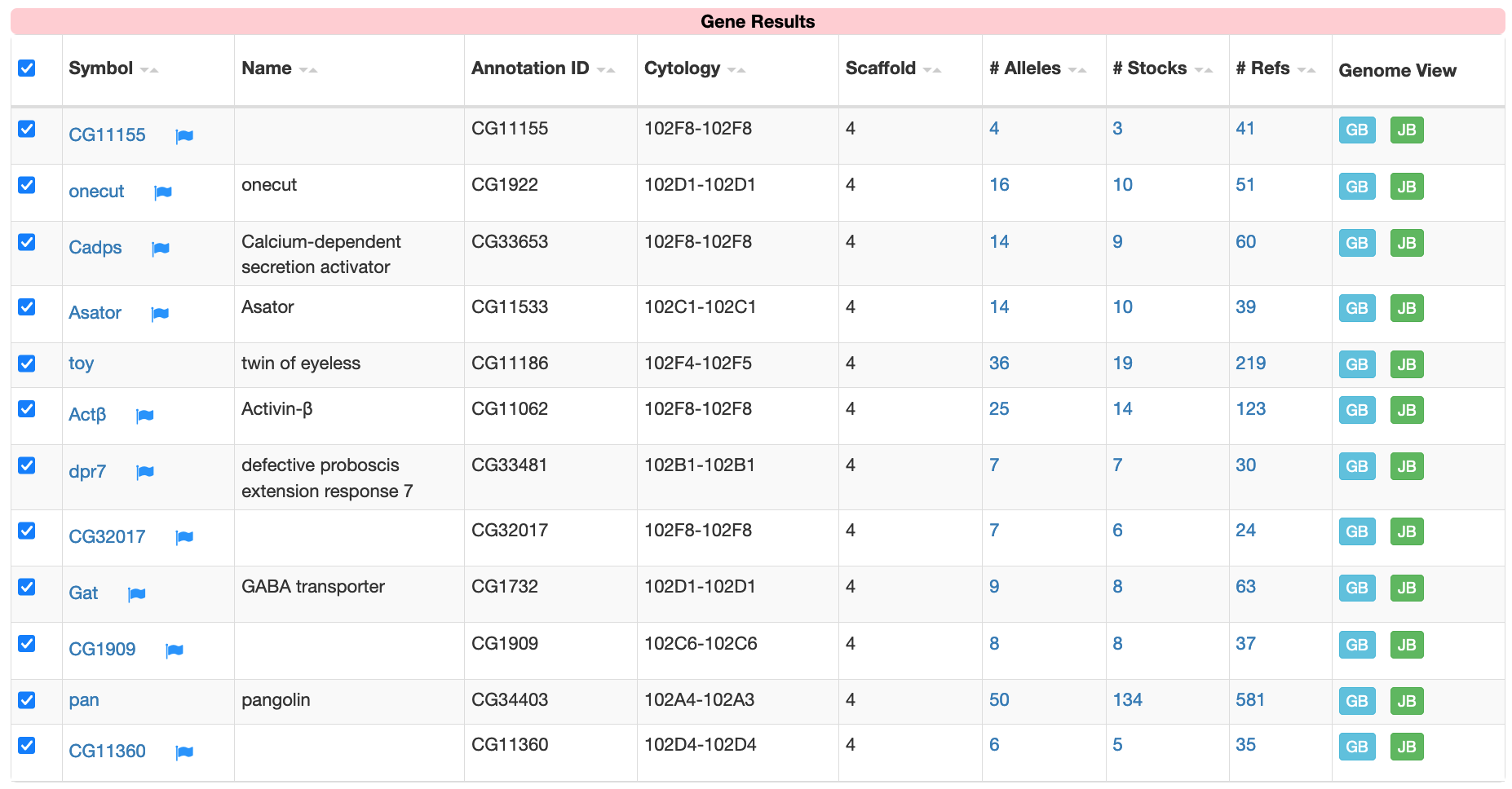Open the CG11155 gene symbol link

click(x=107, y=135)
